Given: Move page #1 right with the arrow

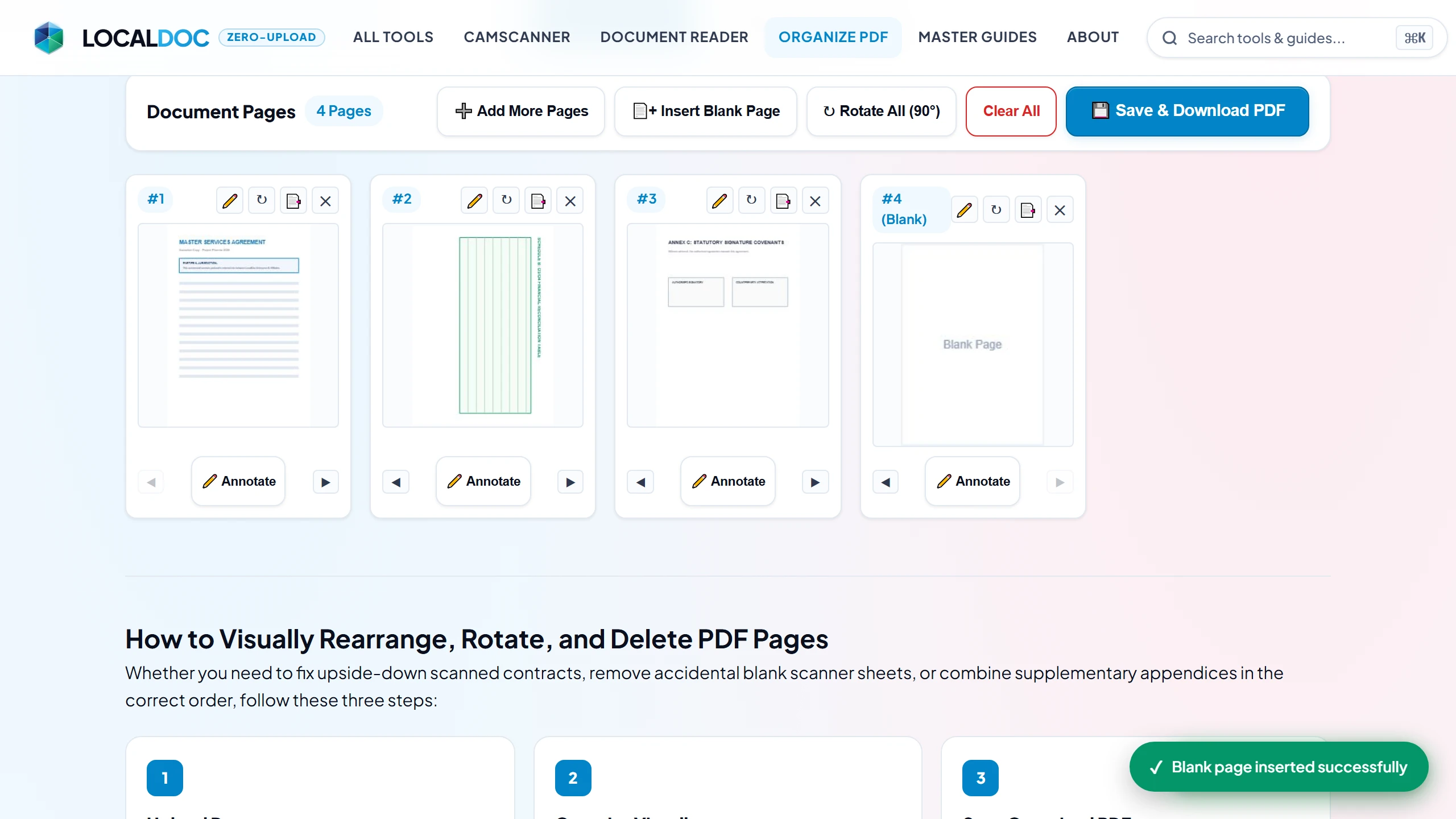Looking at the screenshot, I should (x=326, y=482).
